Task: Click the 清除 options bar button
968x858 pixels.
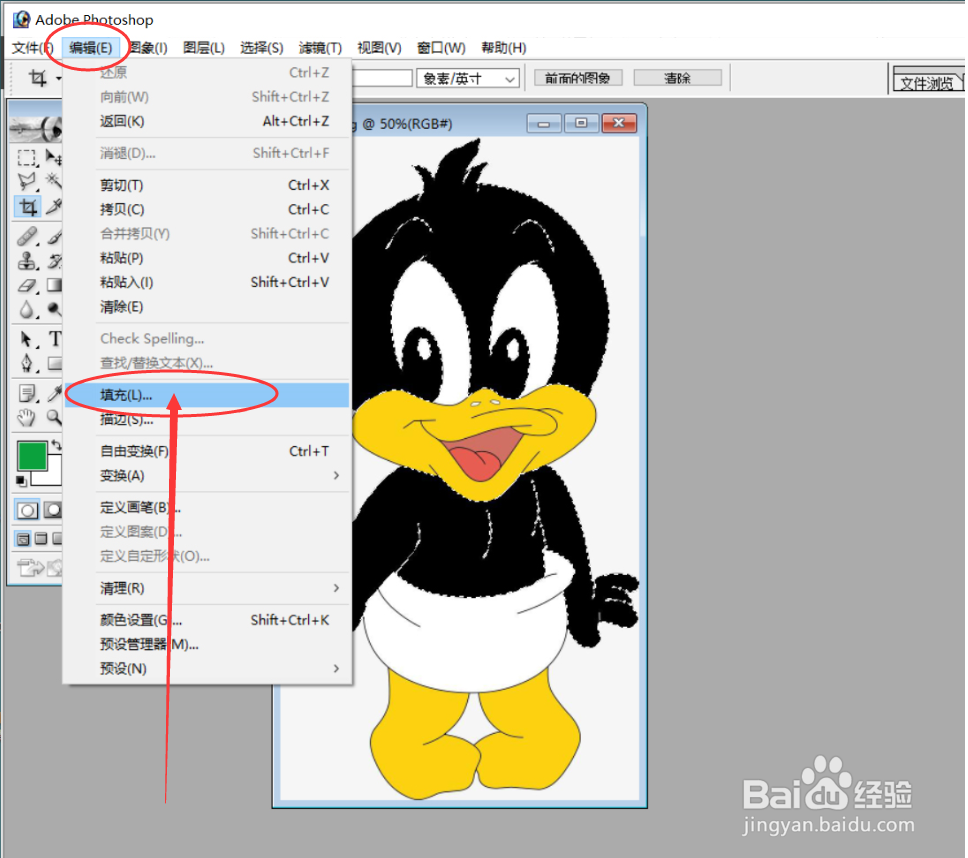Action: (x=677, y=78)
